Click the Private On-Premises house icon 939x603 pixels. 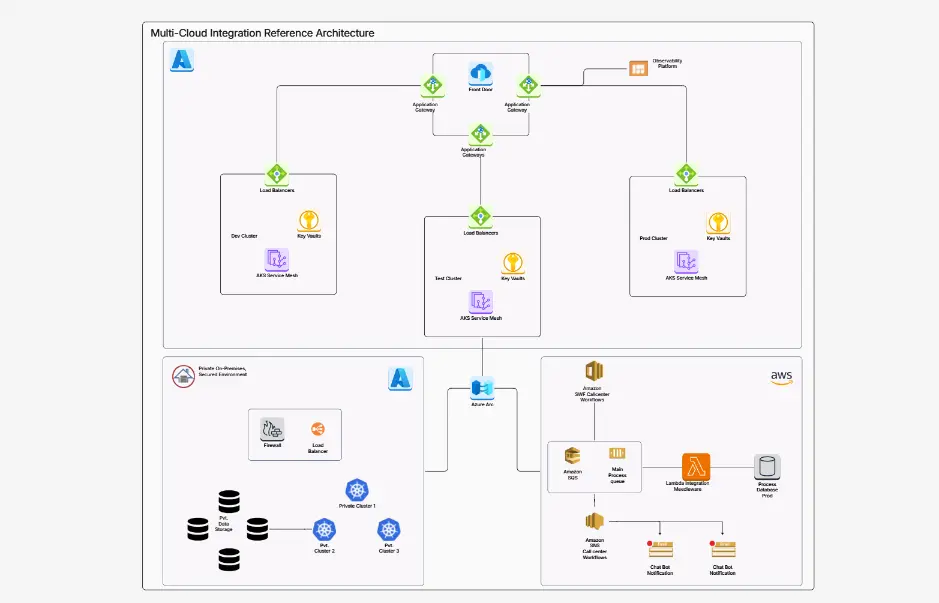[x=184, y=376]
